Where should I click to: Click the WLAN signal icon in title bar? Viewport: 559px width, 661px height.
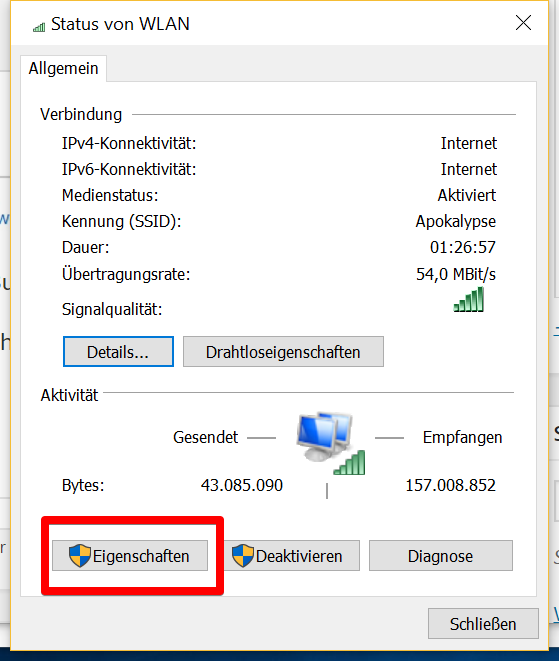(x=39, y=27)
